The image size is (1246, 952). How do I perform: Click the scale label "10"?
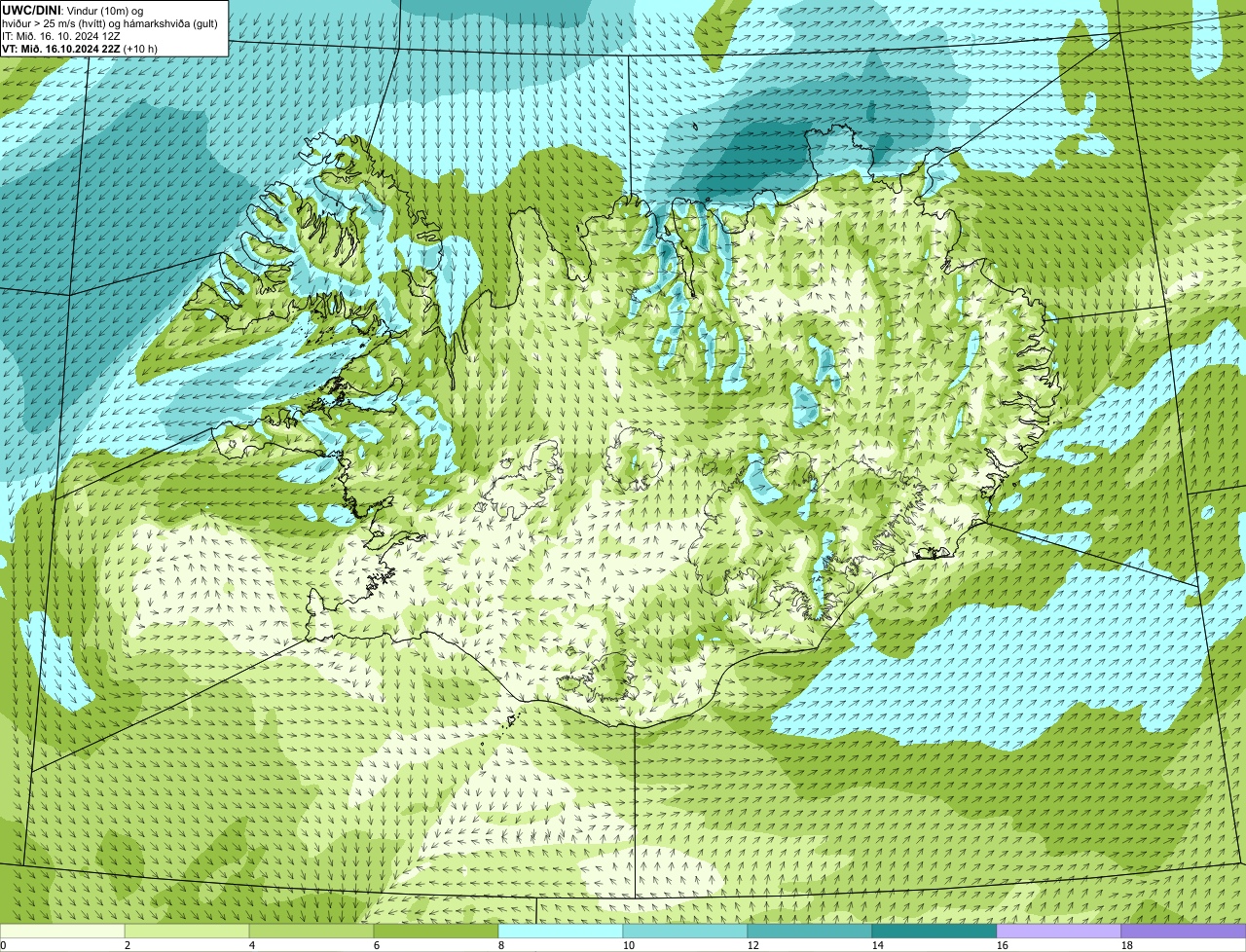pyautogui.click(x=629, y=945)
